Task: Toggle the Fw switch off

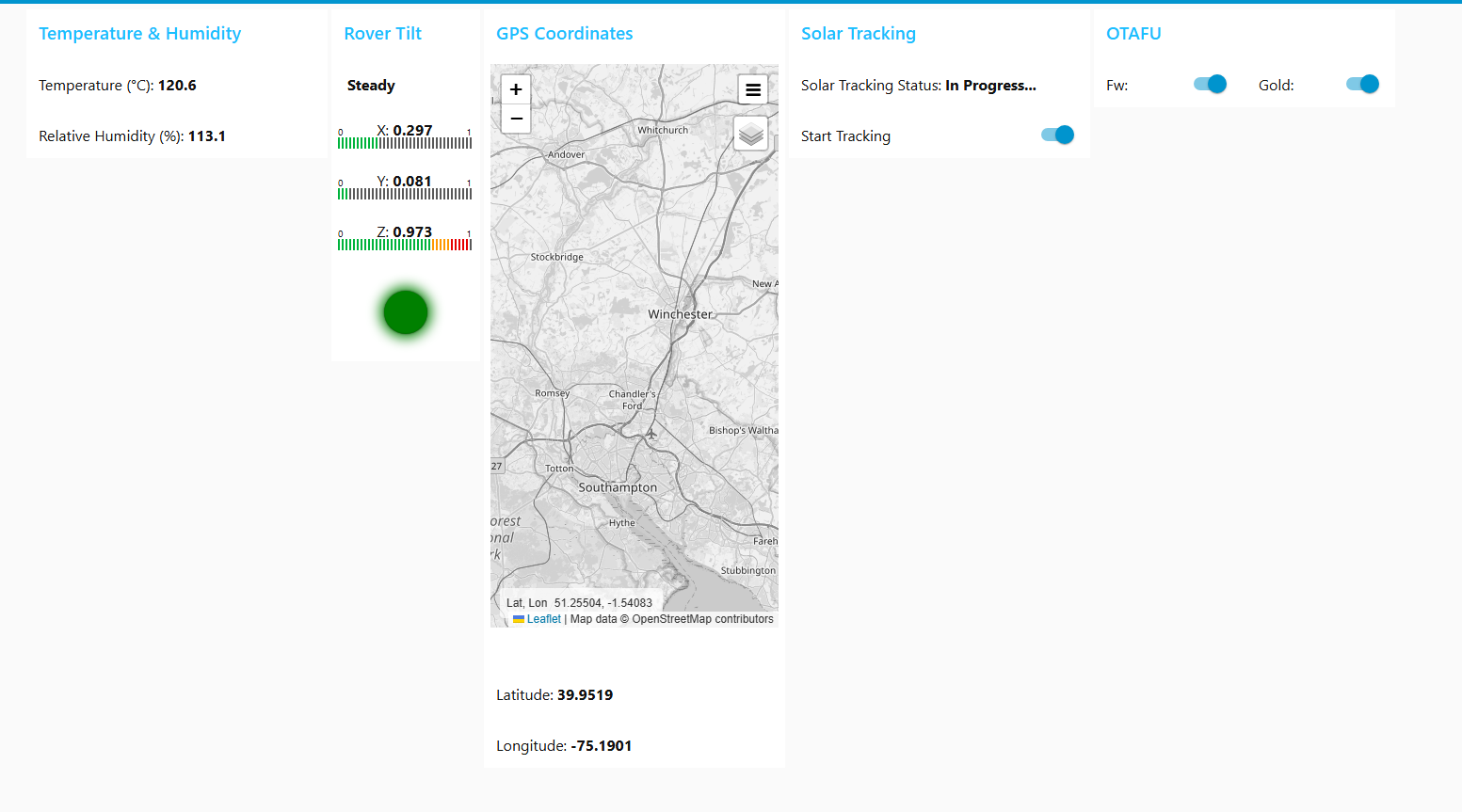Action: pyautogui.click(x=1210, y=85)
